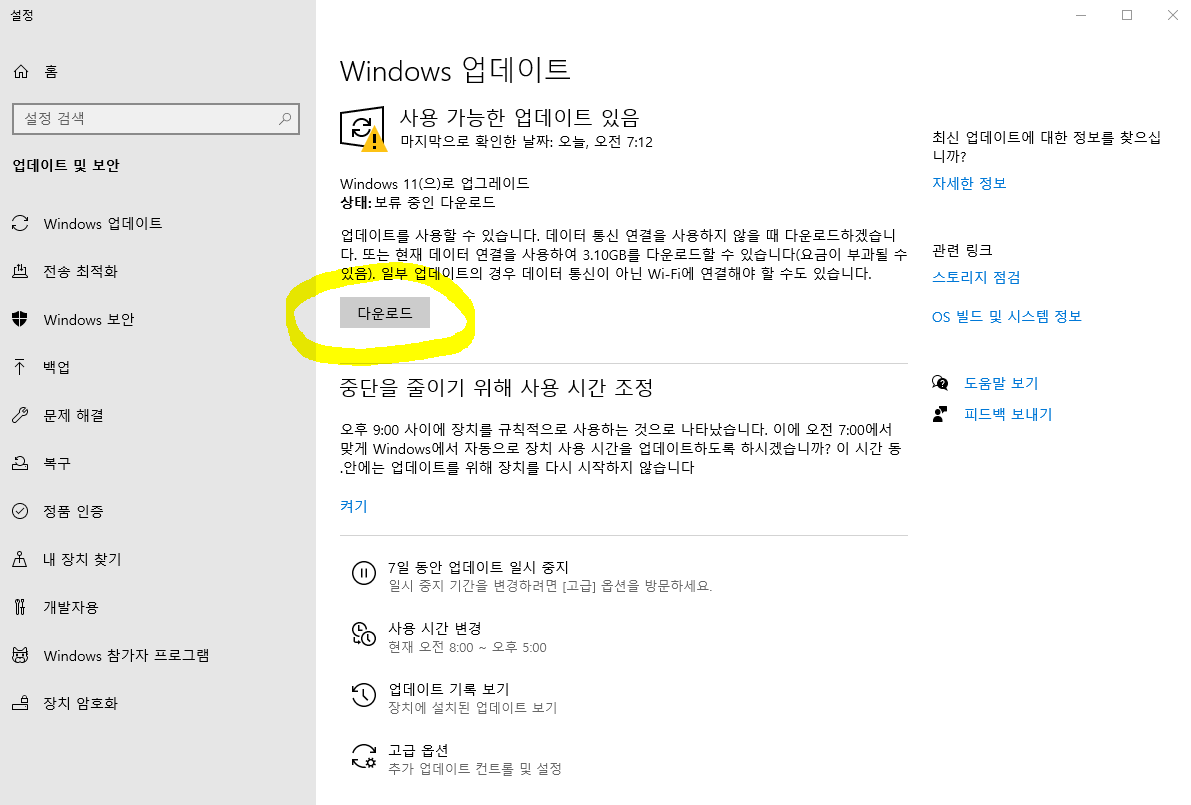Open 사용 시간 변경 option
Screen dimensions: 1191x805
point(434,628)
